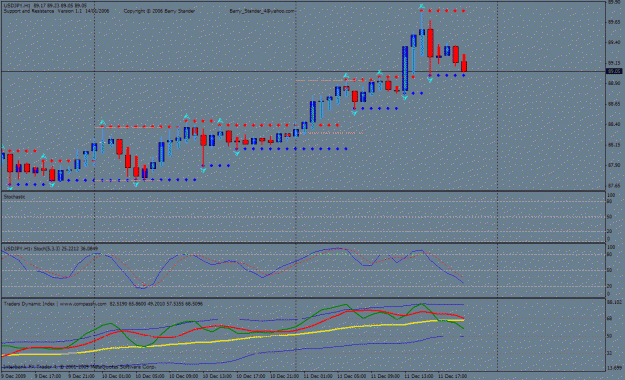Click the '10 Dec 01:00' time axis label
This screenshot has width=625, height=380.
[116, 376]
